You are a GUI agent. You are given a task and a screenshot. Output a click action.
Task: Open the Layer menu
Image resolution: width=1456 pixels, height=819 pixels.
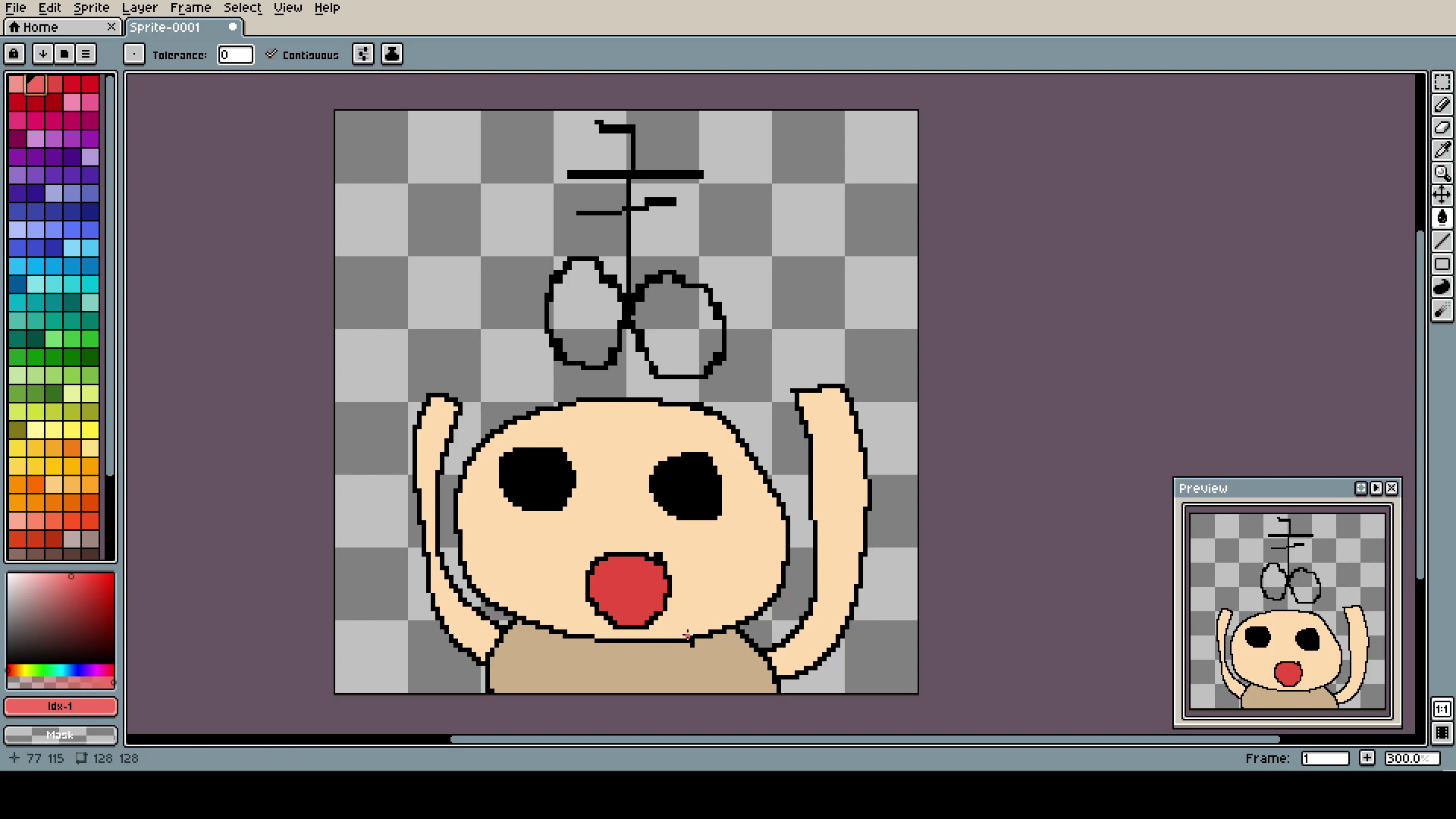tap(140, 8)
